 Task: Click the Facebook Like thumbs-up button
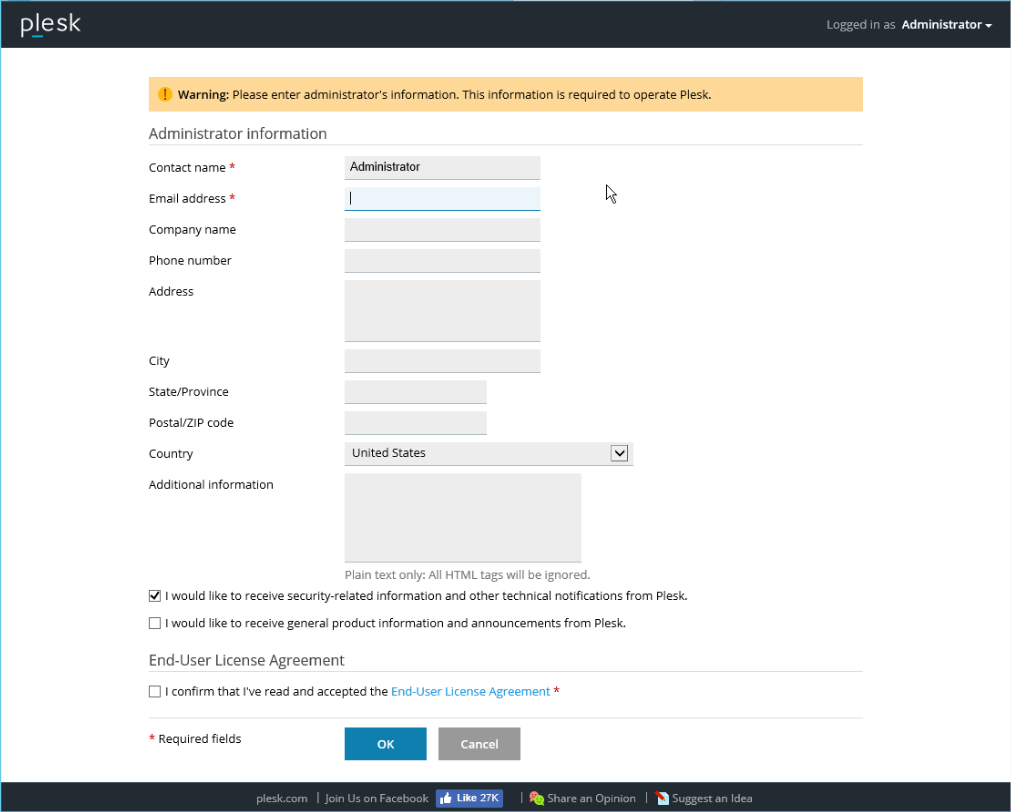pos(469,798)
